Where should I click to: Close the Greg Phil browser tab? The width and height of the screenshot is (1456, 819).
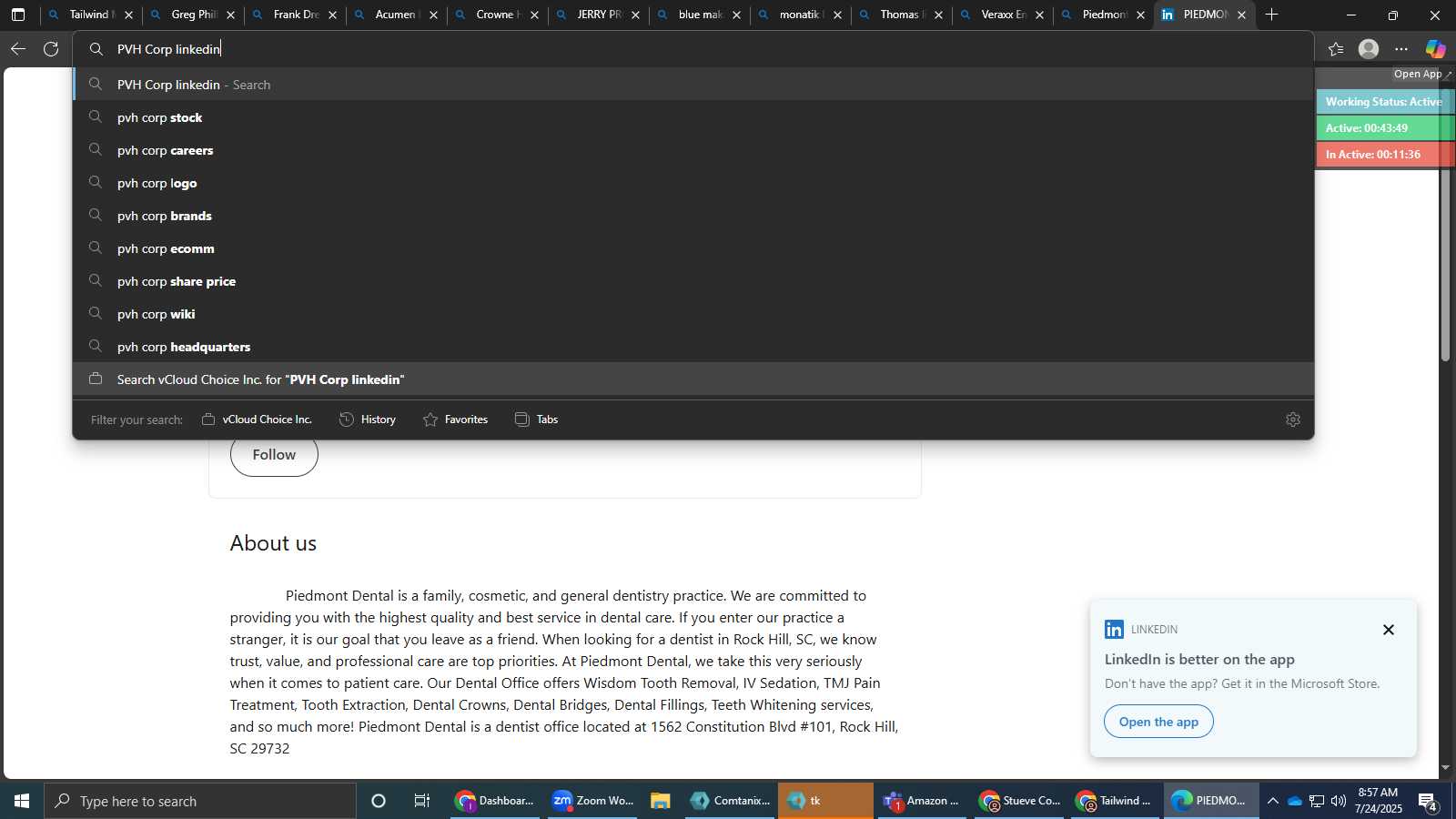click(230, 15)
